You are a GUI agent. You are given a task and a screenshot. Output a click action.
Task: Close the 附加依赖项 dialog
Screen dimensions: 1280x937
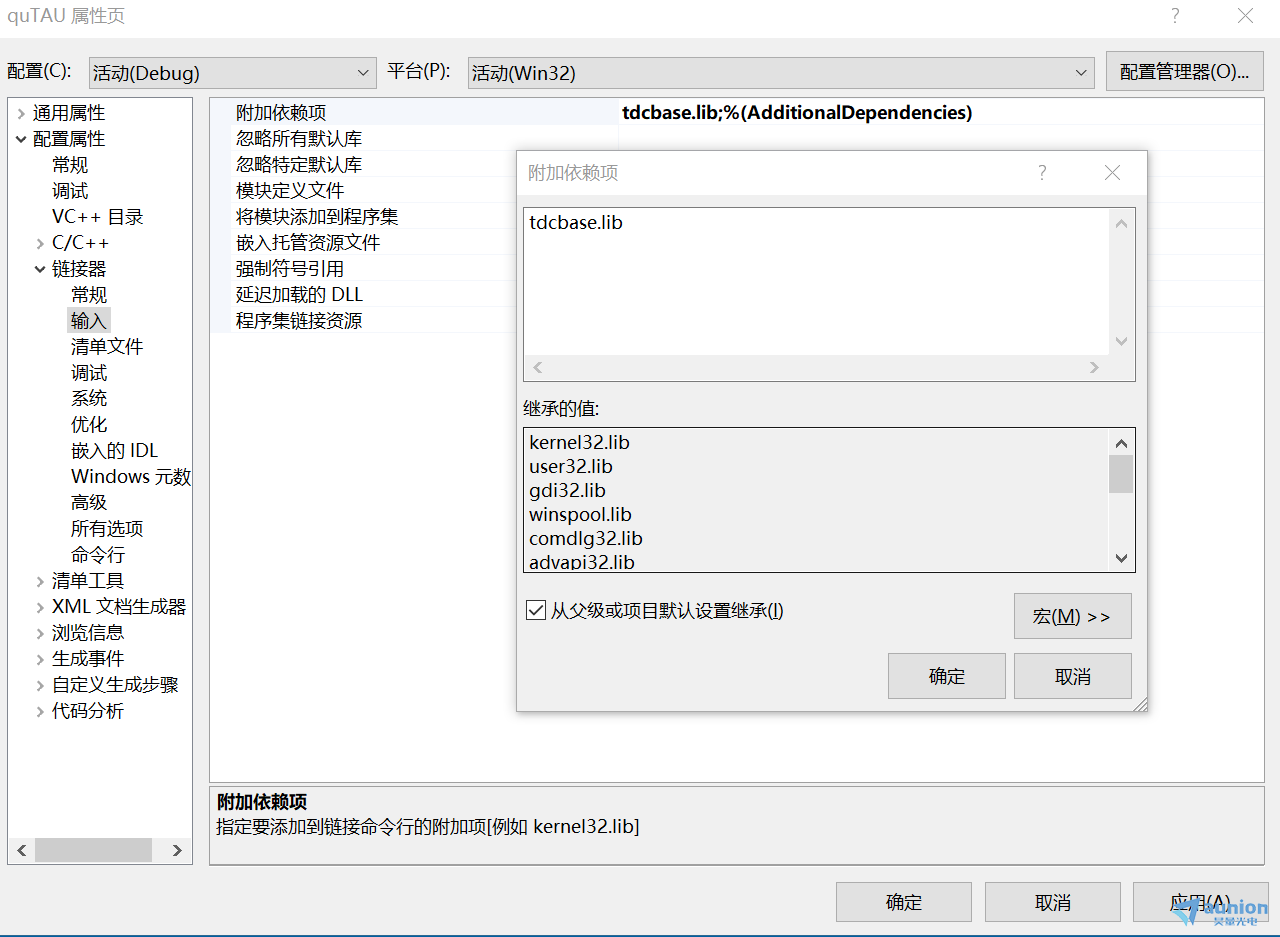pos(1112,172)
